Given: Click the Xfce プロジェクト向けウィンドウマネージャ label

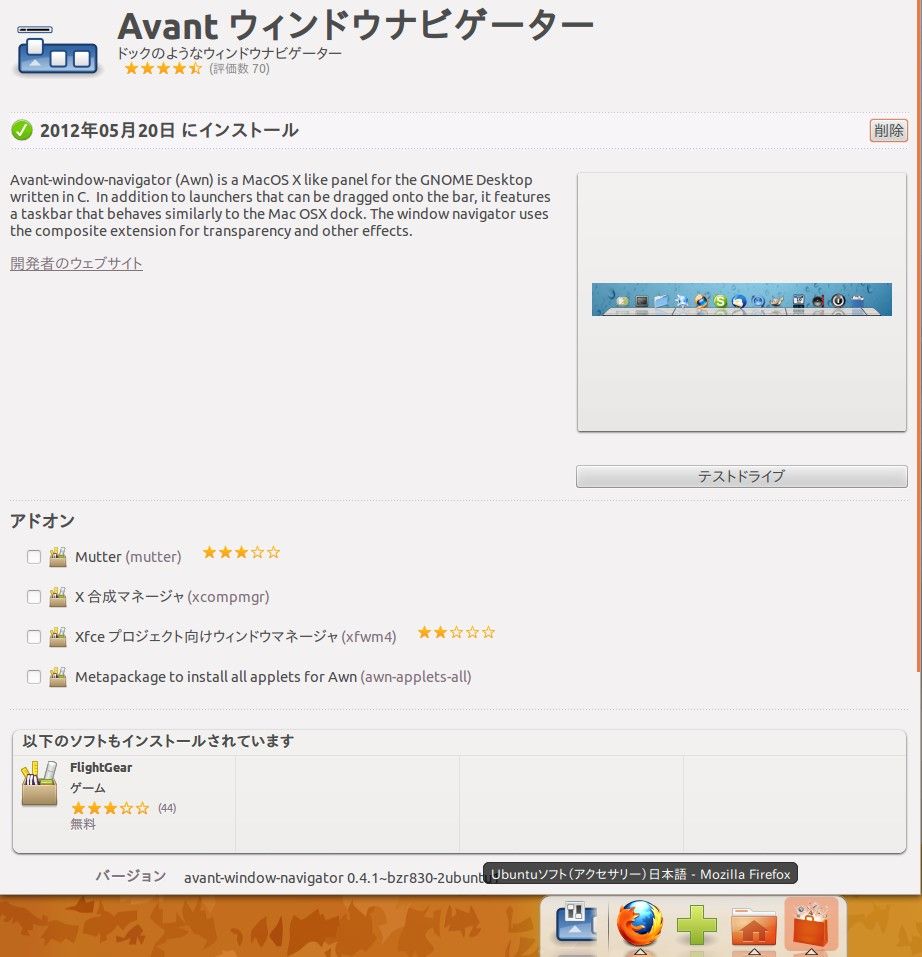Looking at the screenshot, I should click(236, 637).
